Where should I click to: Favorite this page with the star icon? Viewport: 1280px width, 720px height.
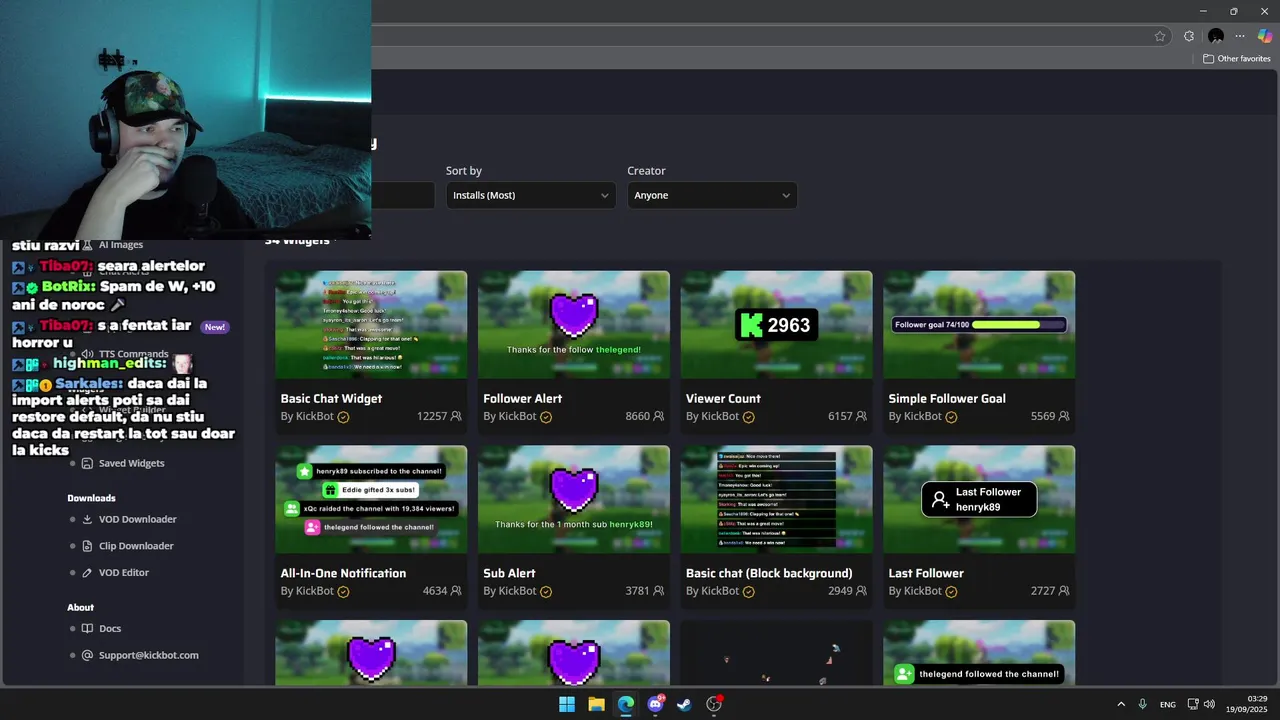click(1160, 36)
